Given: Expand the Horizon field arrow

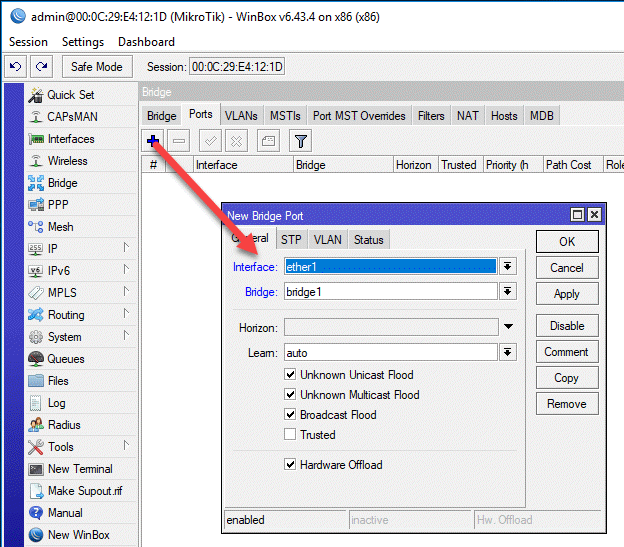Looking at the screenshot, I should [x=508, y=327].
